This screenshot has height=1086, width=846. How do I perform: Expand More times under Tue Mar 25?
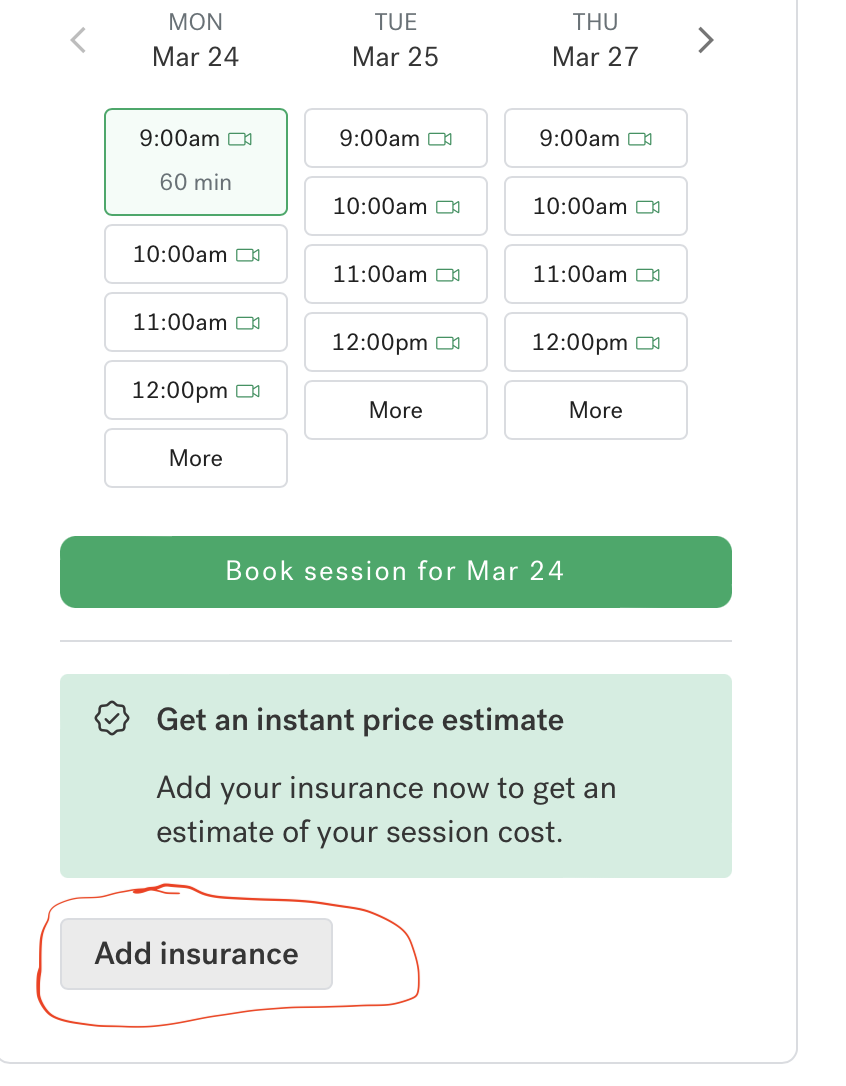pos(396,410)
